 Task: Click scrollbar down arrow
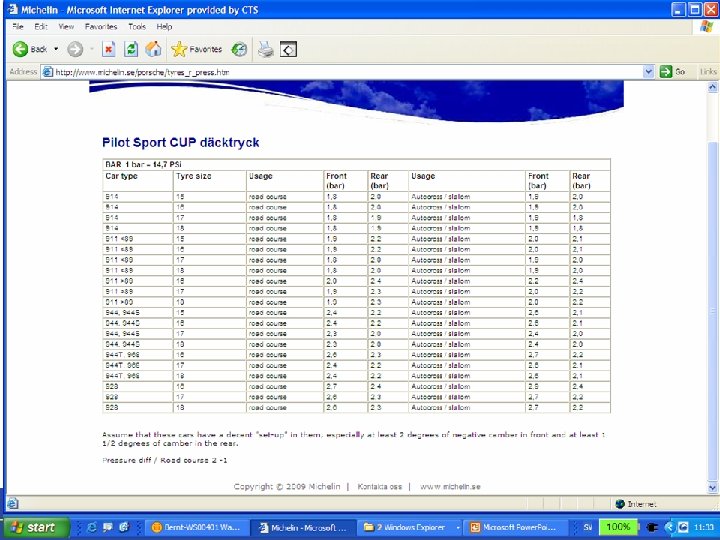point(713,488)
